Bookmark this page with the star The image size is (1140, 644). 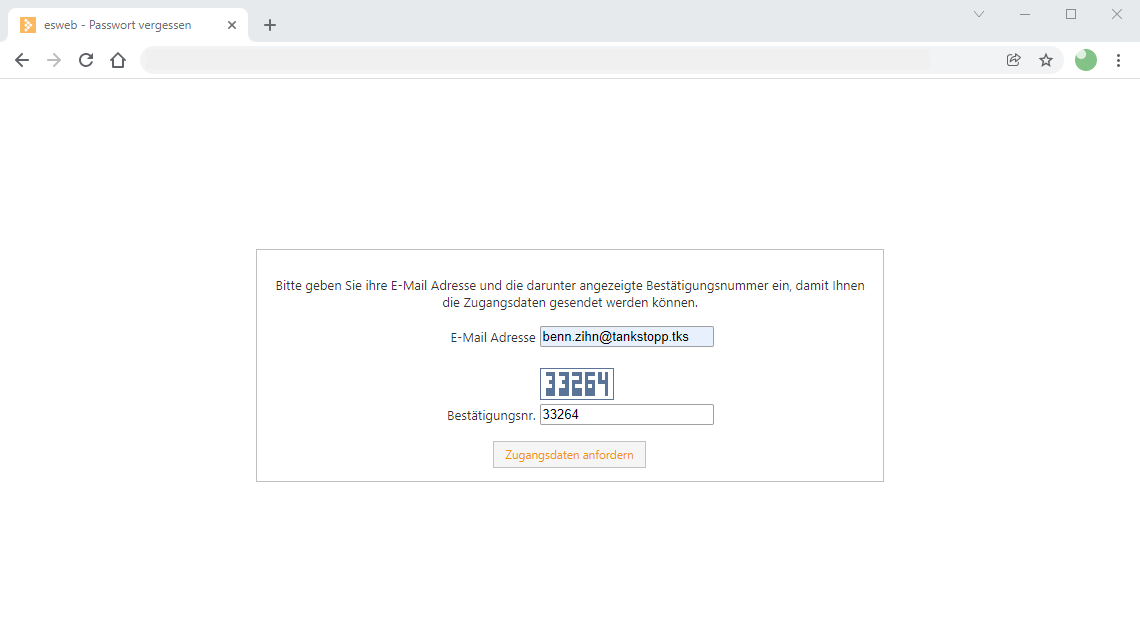(1045, 60)
